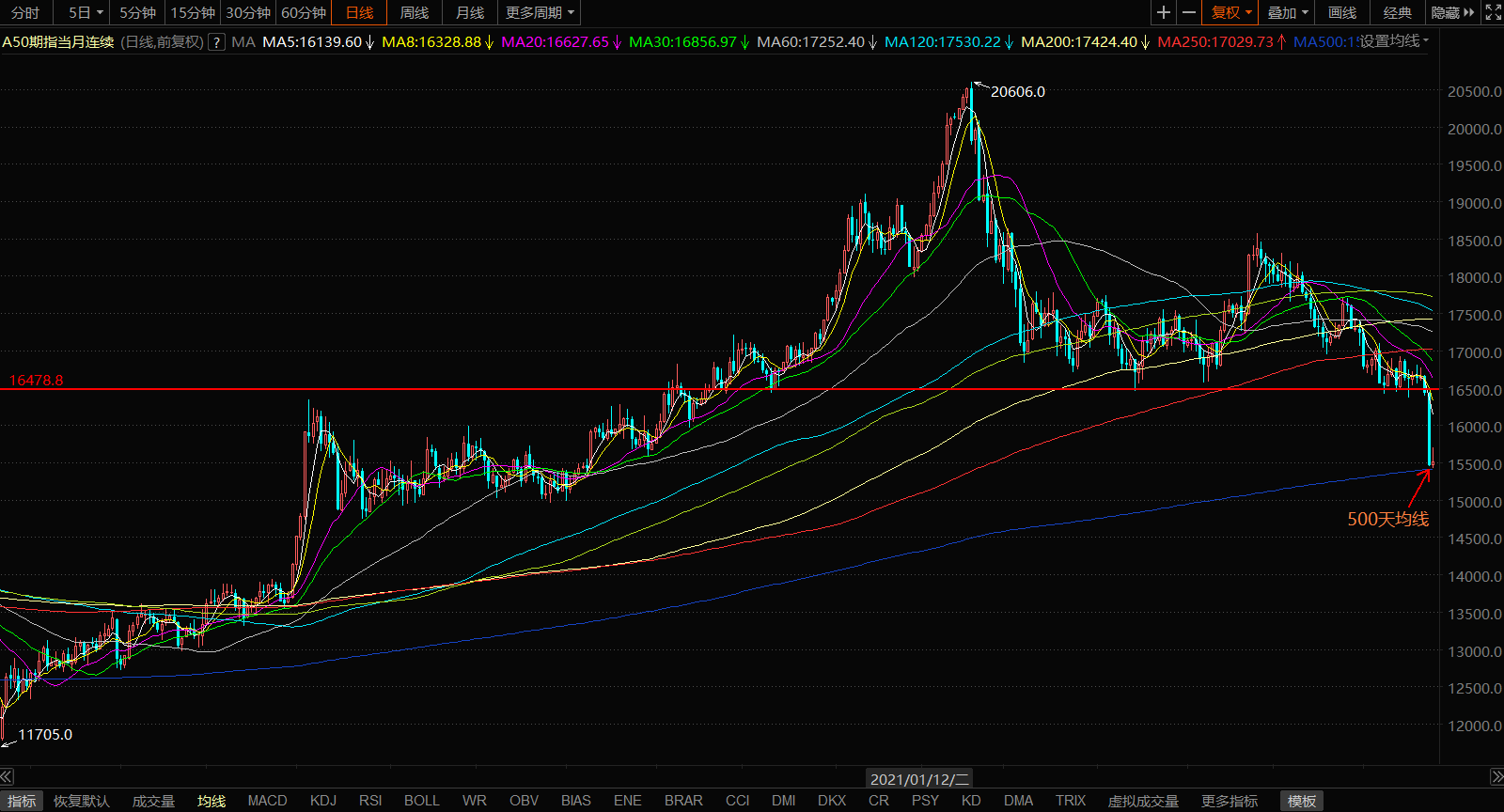Click the zoom-in plus icon
Viewport: 1504px width, 812px height.
pyautogui.click(x=1164, y=12)
